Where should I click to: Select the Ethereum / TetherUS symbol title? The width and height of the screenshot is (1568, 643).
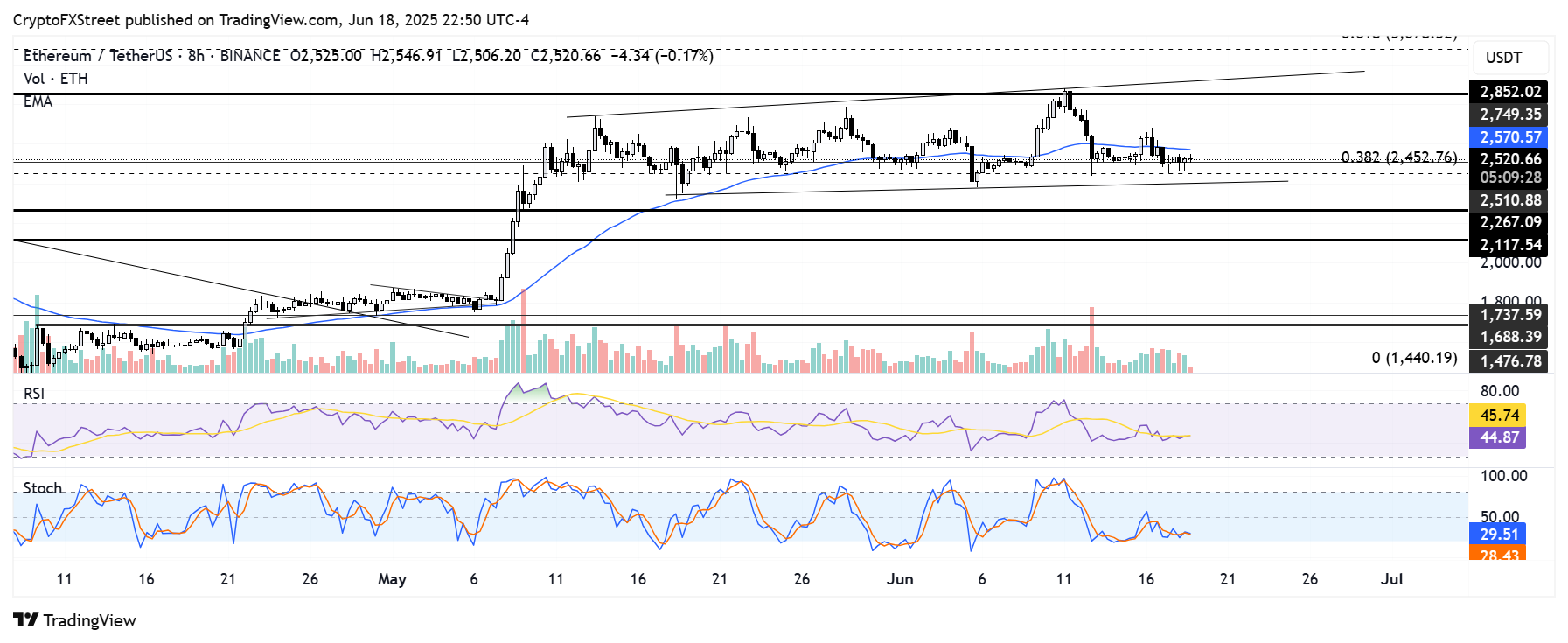[x=101, y=56]
